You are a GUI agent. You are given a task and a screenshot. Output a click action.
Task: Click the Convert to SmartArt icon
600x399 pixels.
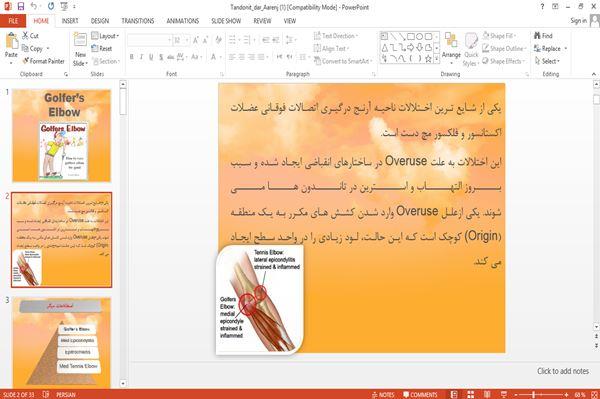click(x=317, y=61)
